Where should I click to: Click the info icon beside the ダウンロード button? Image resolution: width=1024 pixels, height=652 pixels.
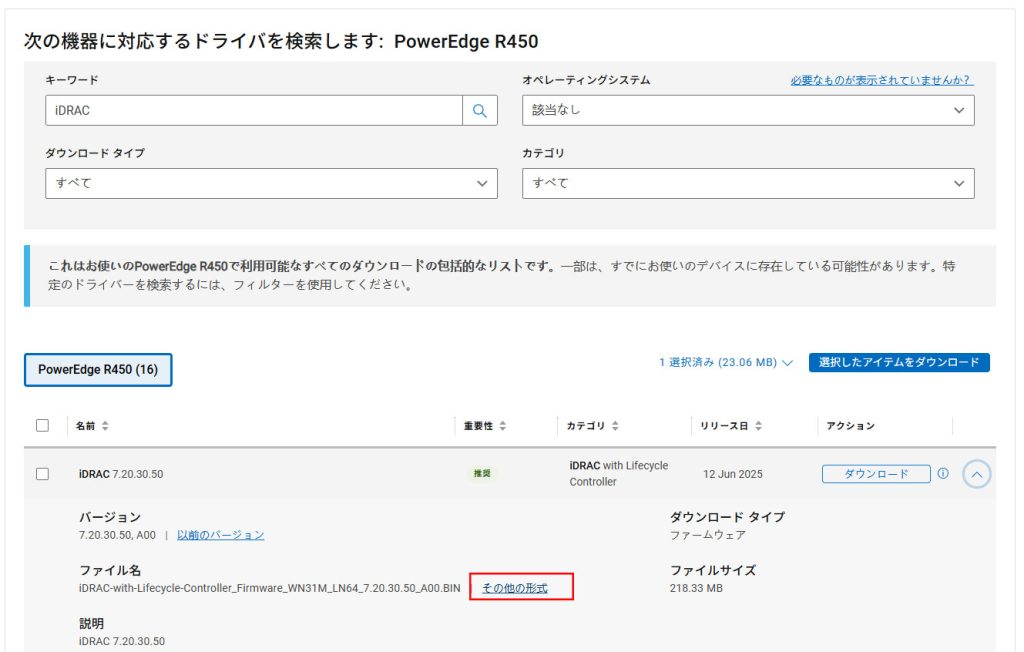point(943,474)
